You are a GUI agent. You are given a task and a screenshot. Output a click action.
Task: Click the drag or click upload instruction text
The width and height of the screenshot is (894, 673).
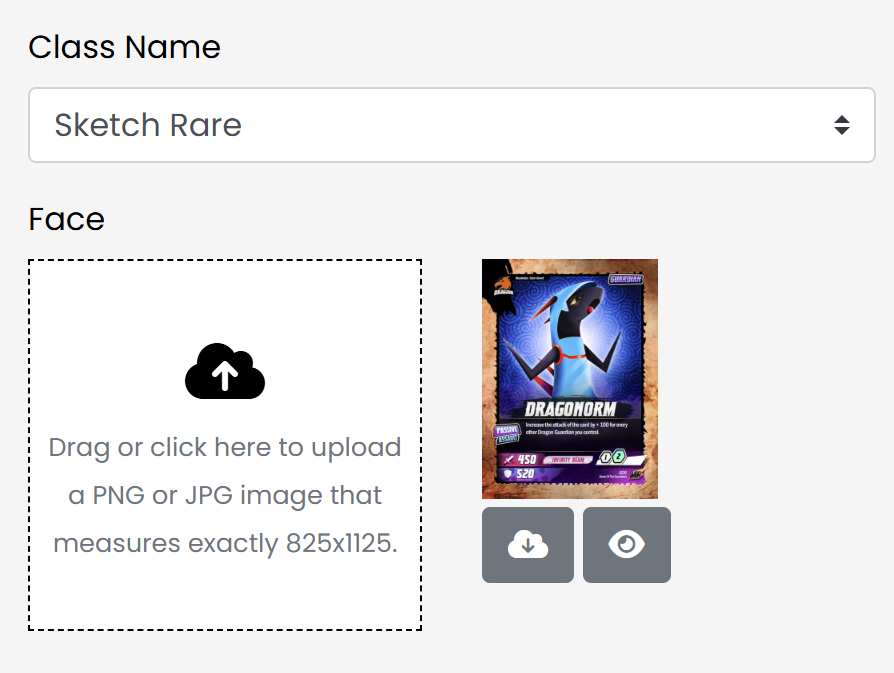225,495
